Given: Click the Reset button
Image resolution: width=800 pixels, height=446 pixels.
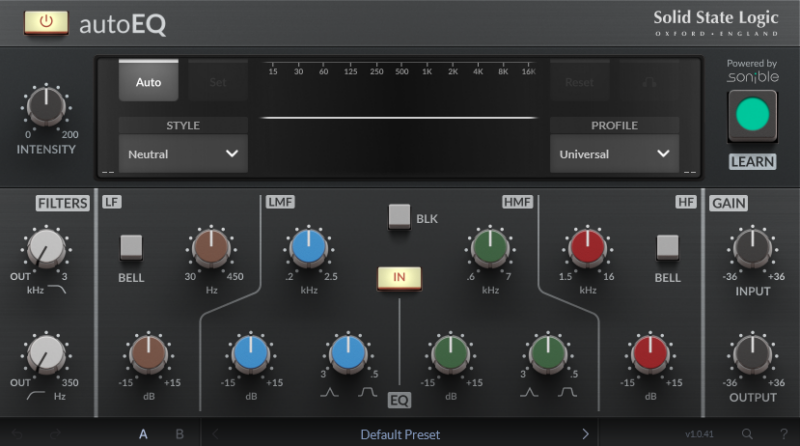Looking at the screenshot, I should point(579,83).
